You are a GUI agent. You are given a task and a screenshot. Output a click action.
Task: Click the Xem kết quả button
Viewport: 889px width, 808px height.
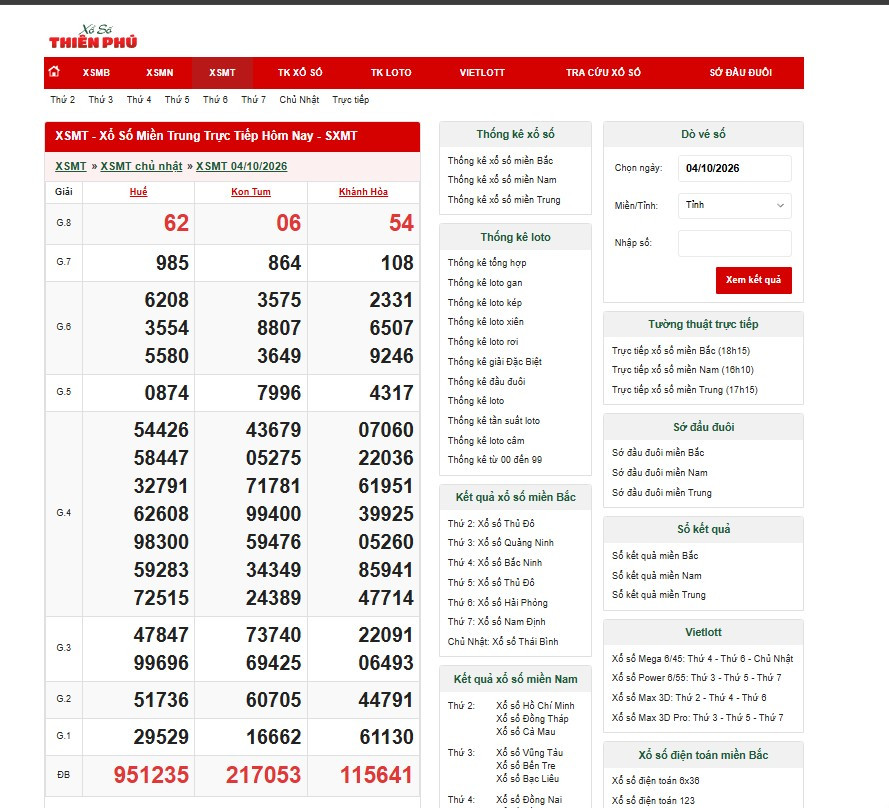[x=753, y=280]
